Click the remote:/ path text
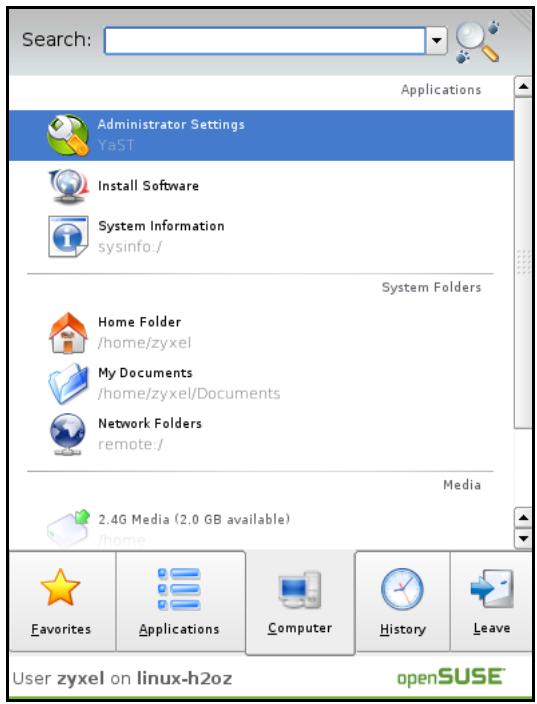 [131, 444]
